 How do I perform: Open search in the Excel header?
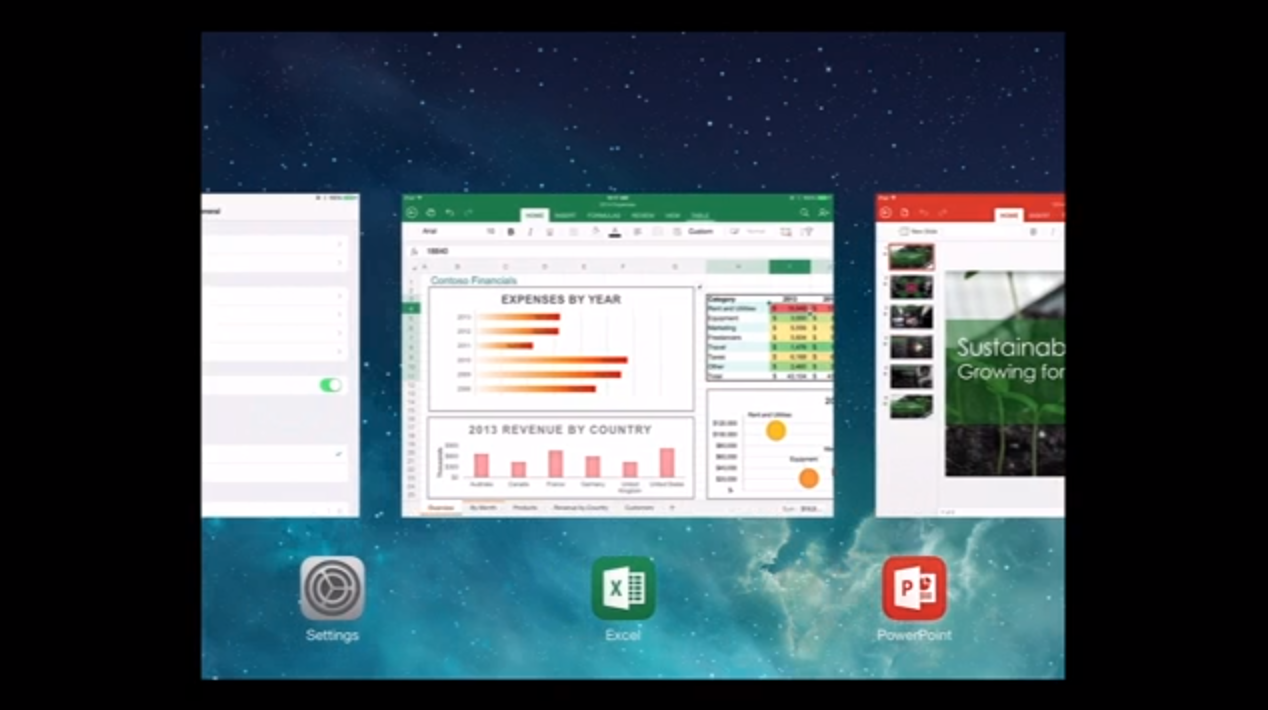(x=804, y=213)
